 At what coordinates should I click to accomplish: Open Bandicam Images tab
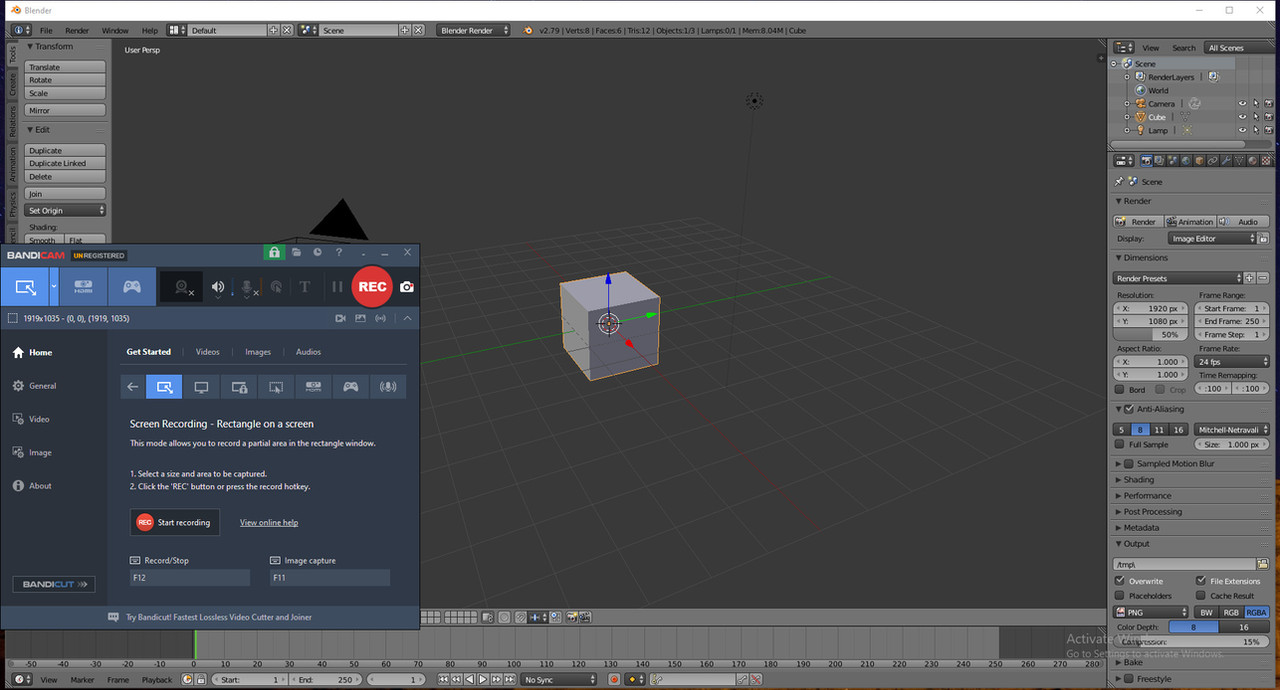[258, 352]
